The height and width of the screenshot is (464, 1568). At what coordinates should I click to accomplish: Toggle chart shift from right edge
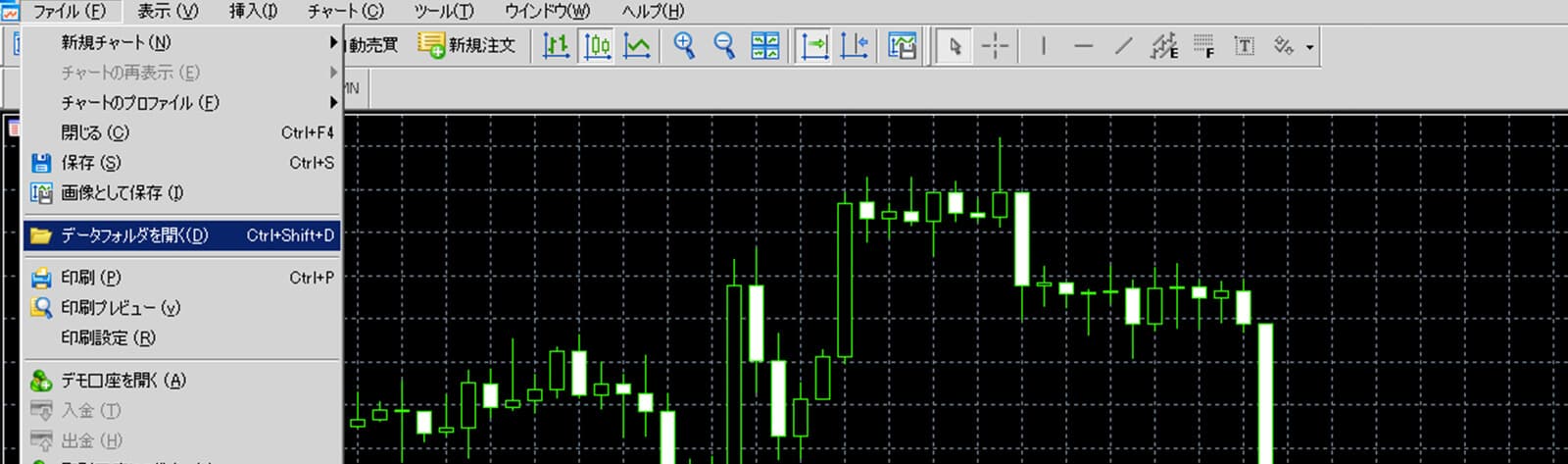854,46
